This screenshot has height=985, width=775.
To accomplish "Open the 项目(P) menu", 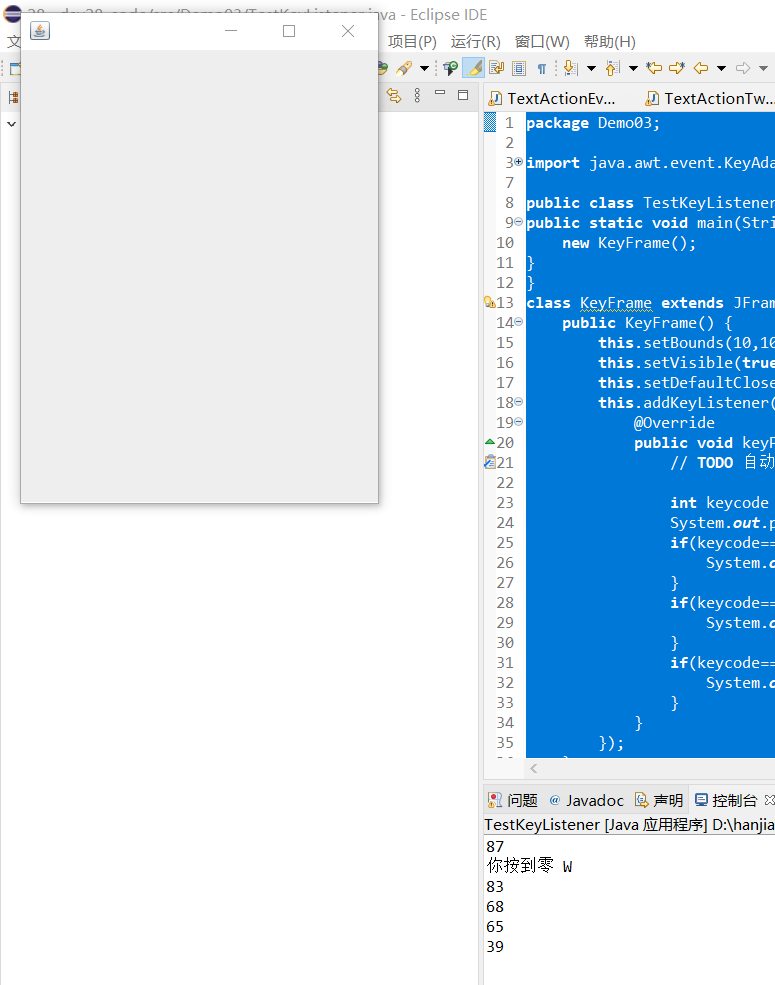I will (412, 41).
